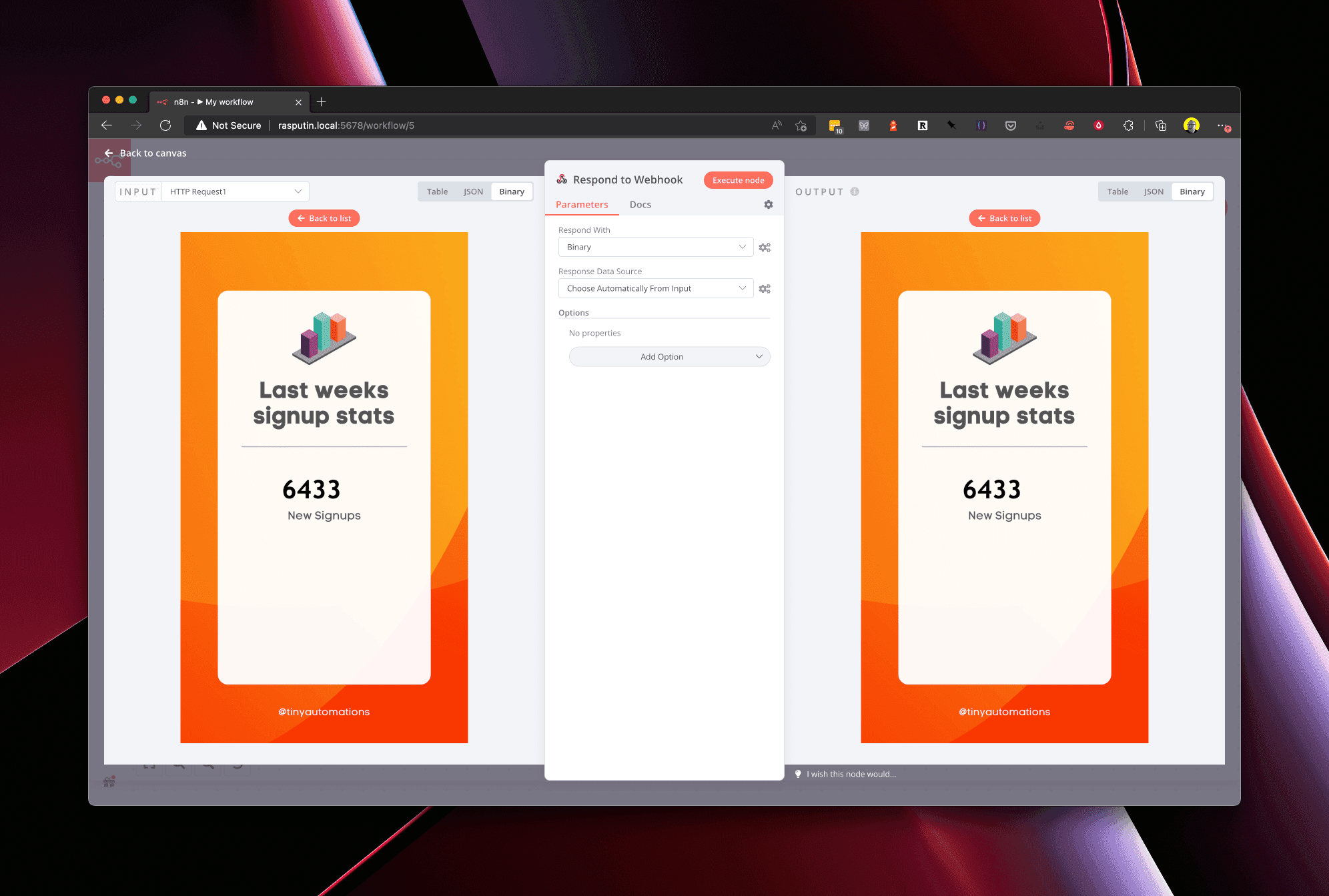Click the Back to list button INPUT

pyautogui.click(x=323, y=217)
